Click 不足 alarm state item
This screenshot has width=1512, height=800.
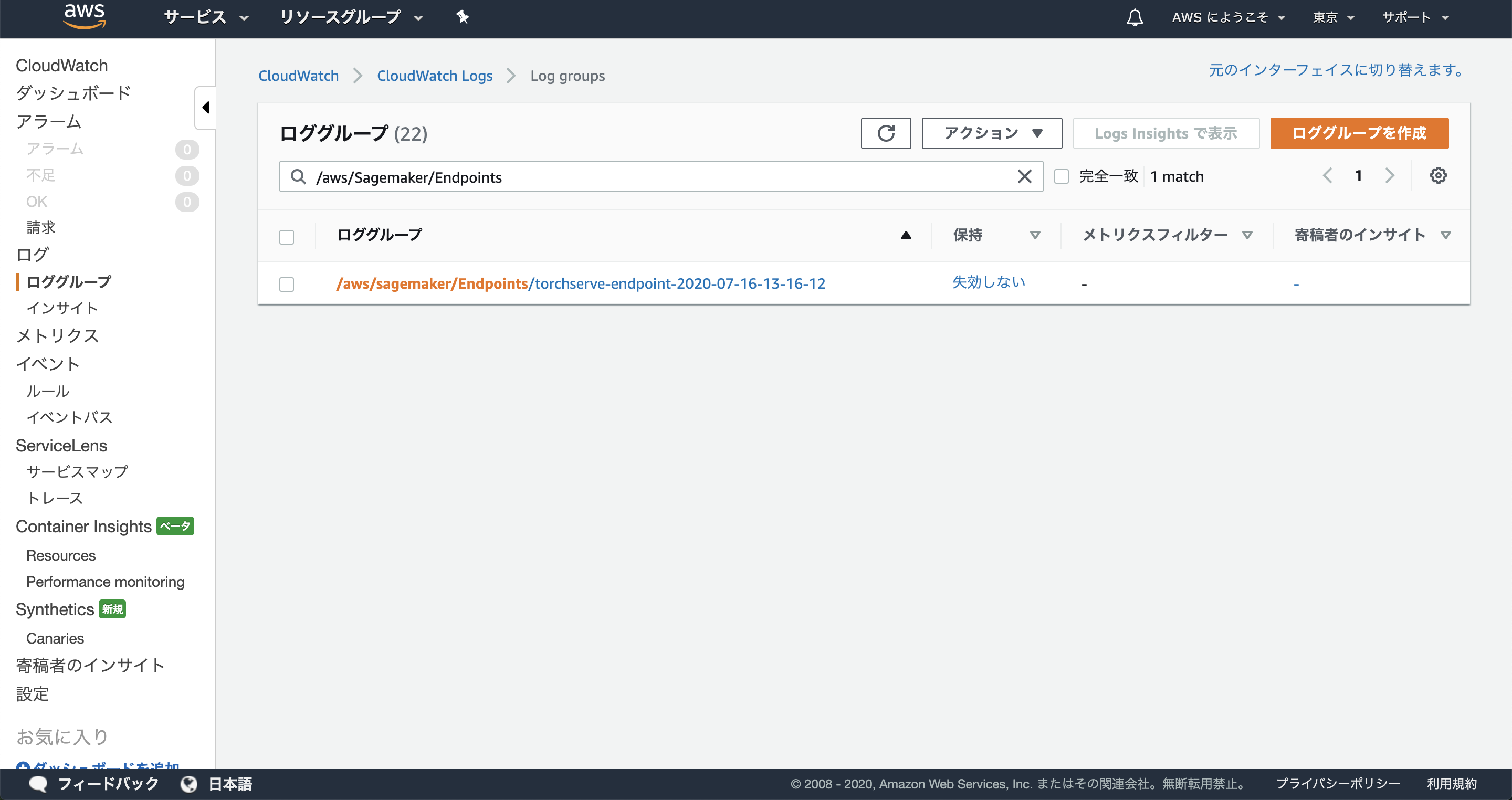pyautogui.click(x=40, y=175)
